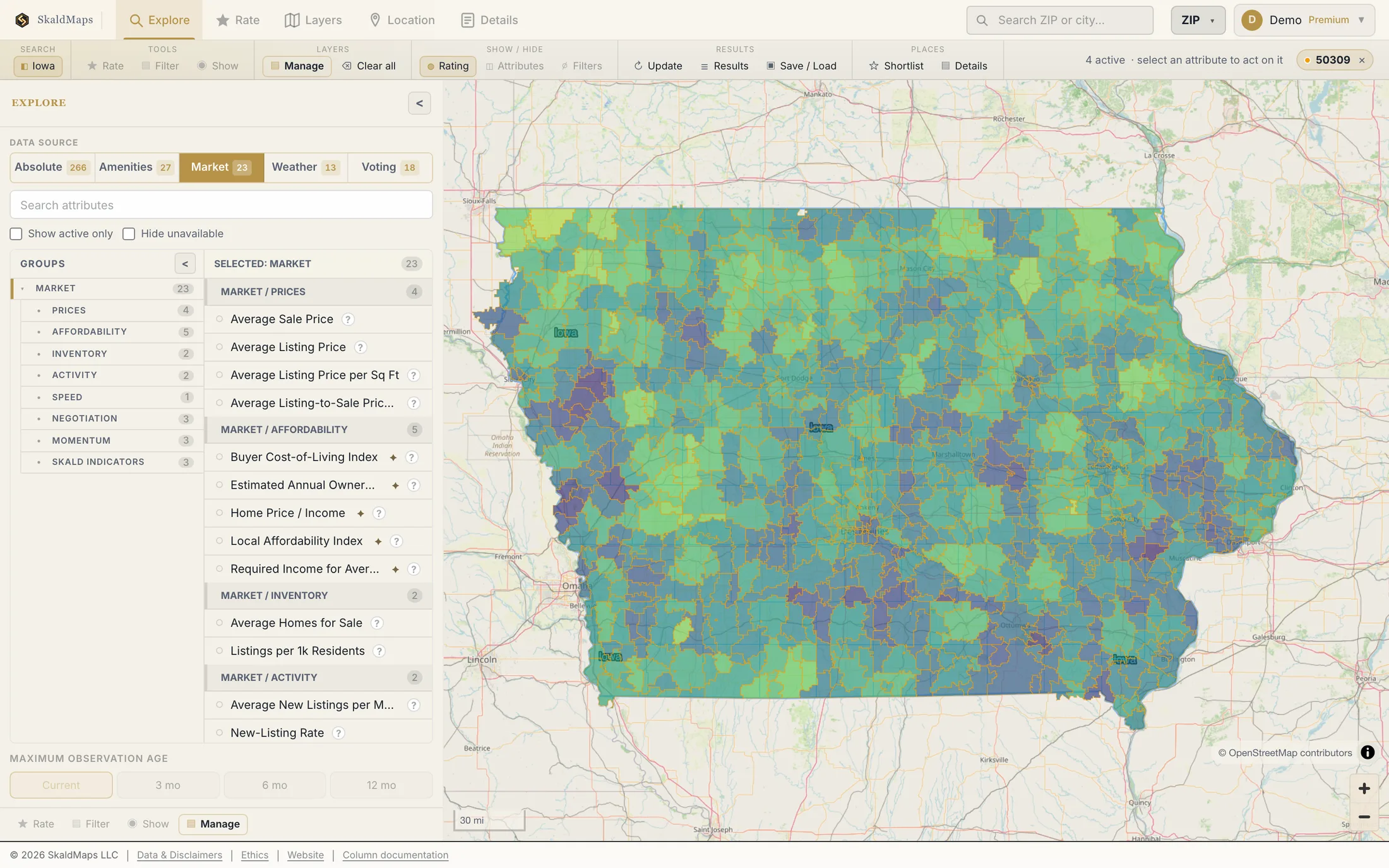Image resolution: width=1389 pixels, height=868 pixels.
Task: Open the Shortlist star button
Action: point(896,66)
